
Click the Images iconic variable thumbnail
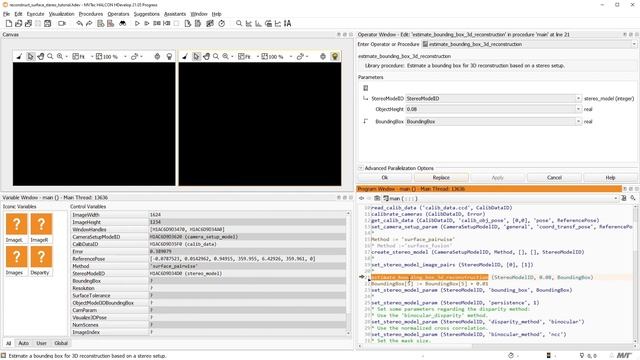click(x=17, y=257)
